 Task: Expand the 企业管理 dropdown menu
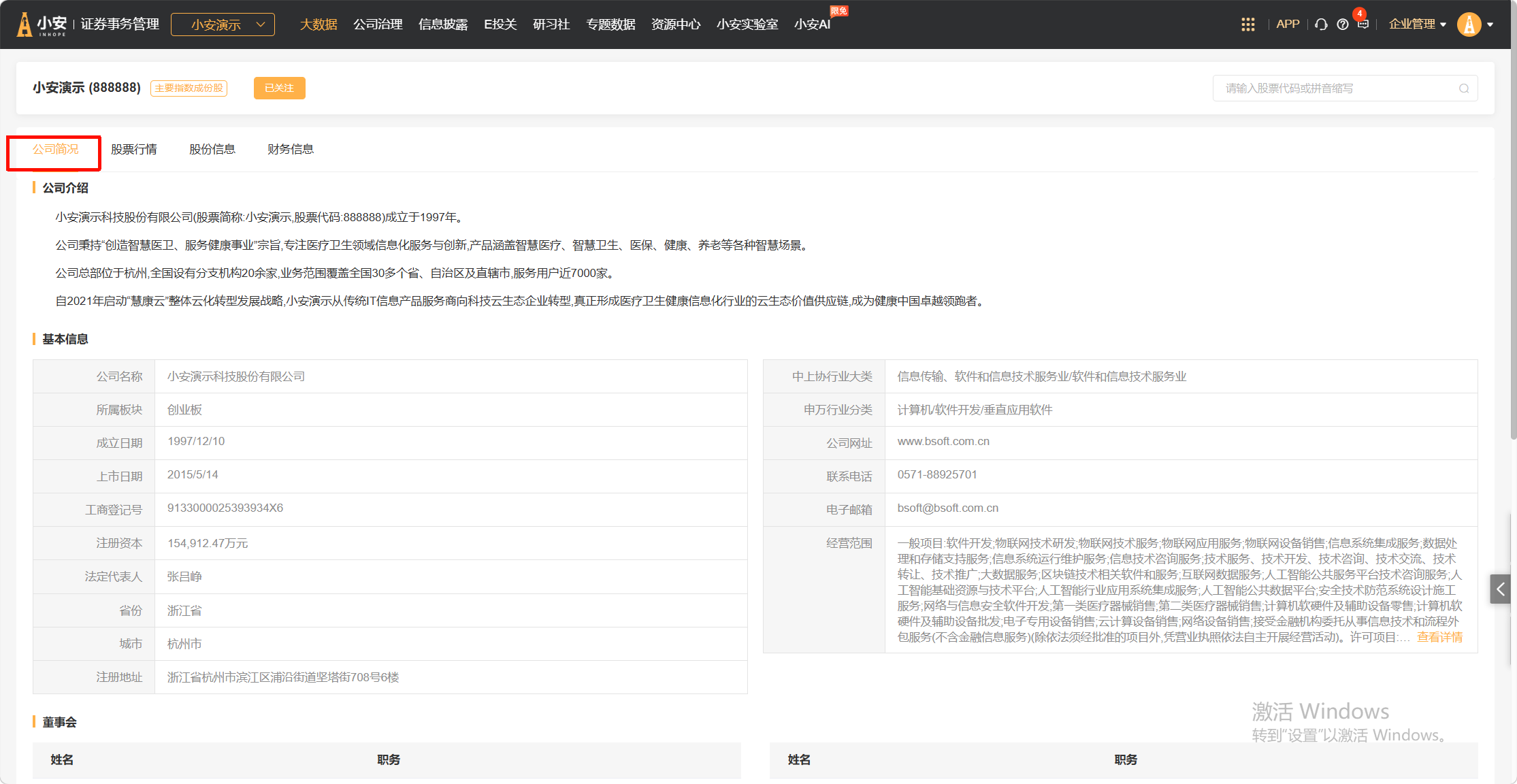tap(1417, 24)
